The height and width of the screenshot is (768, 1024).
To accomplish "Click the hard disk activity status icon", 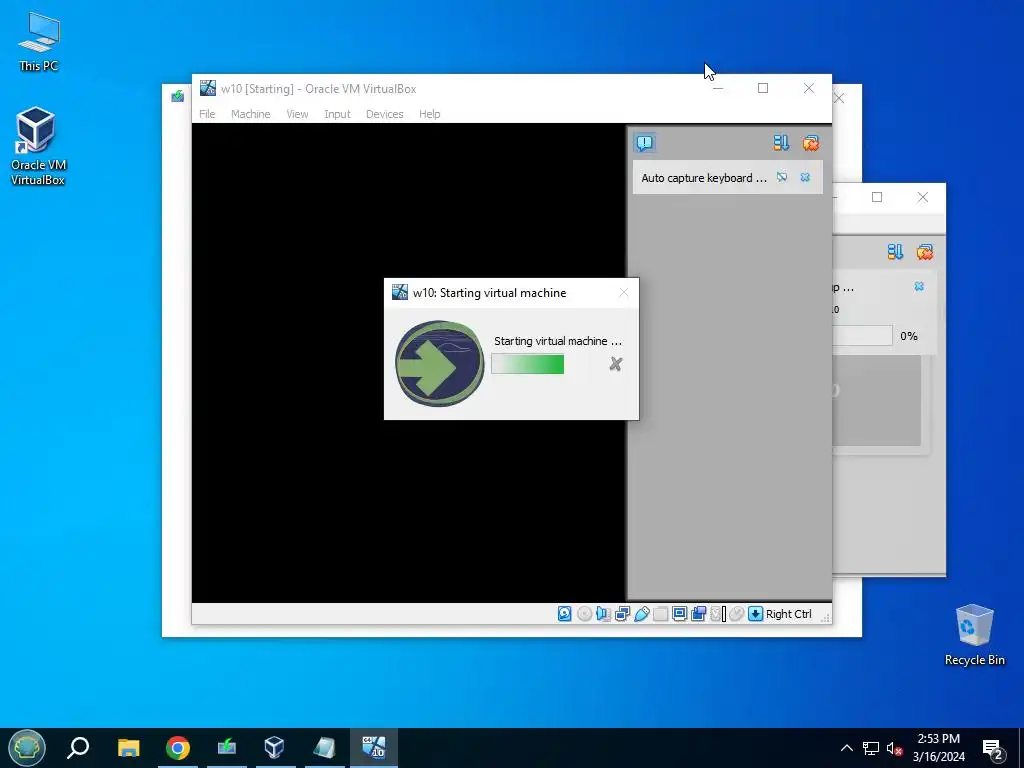I will click(564, 614).
